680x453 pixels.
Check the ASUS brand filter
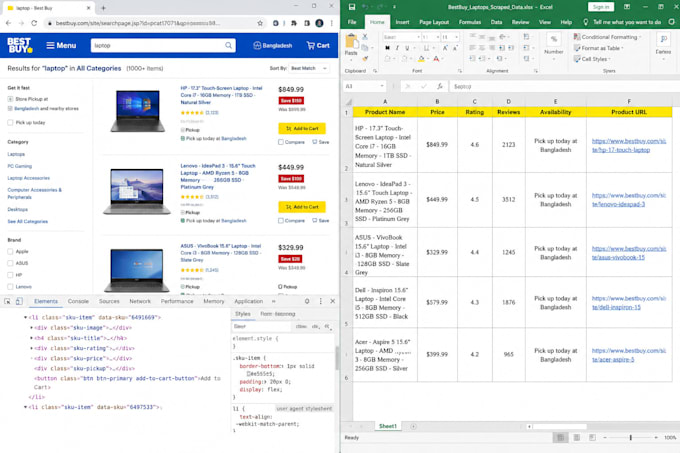(10, 263)
